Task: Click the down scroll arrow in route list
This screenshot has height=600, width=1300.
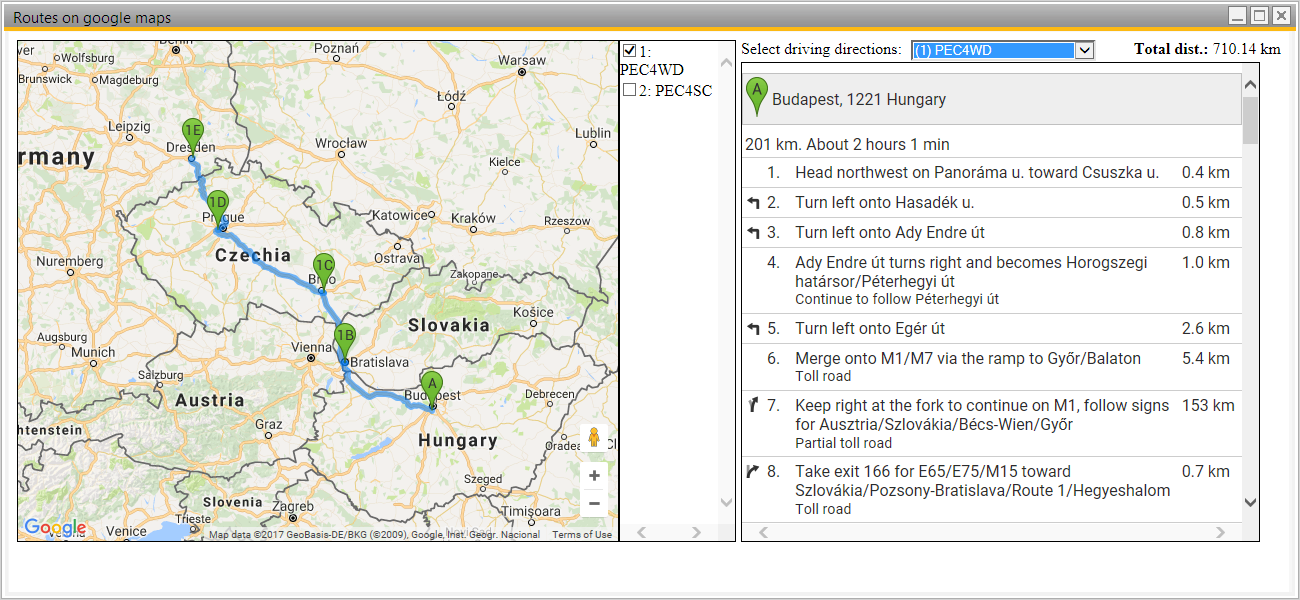Action: click(727, 504)
